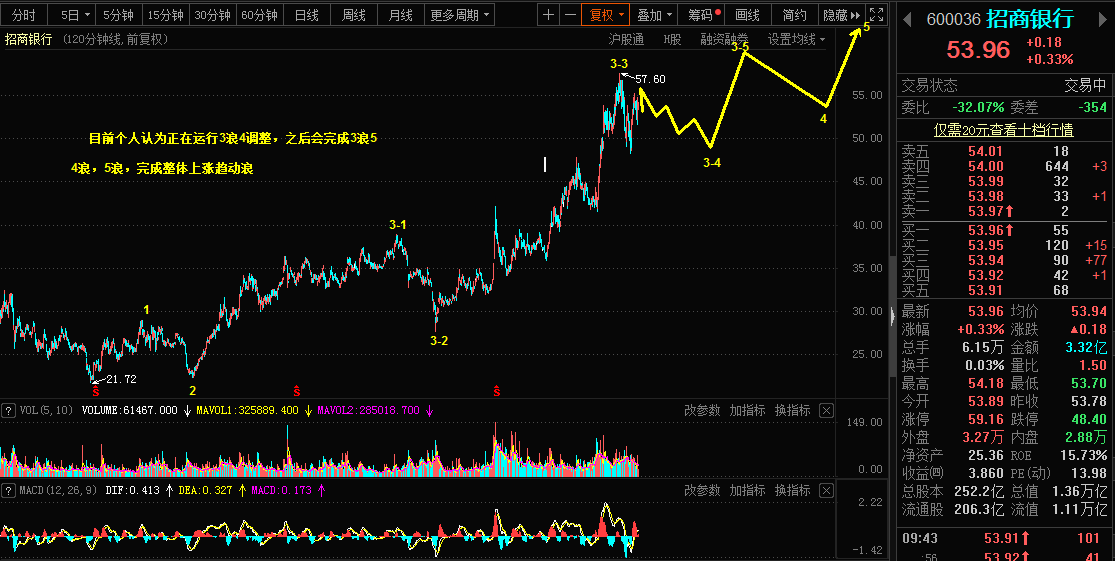Open the 设置均线 dropdown
The height and width of the screenshot is (561, 1115).
(x=796, y=40)
